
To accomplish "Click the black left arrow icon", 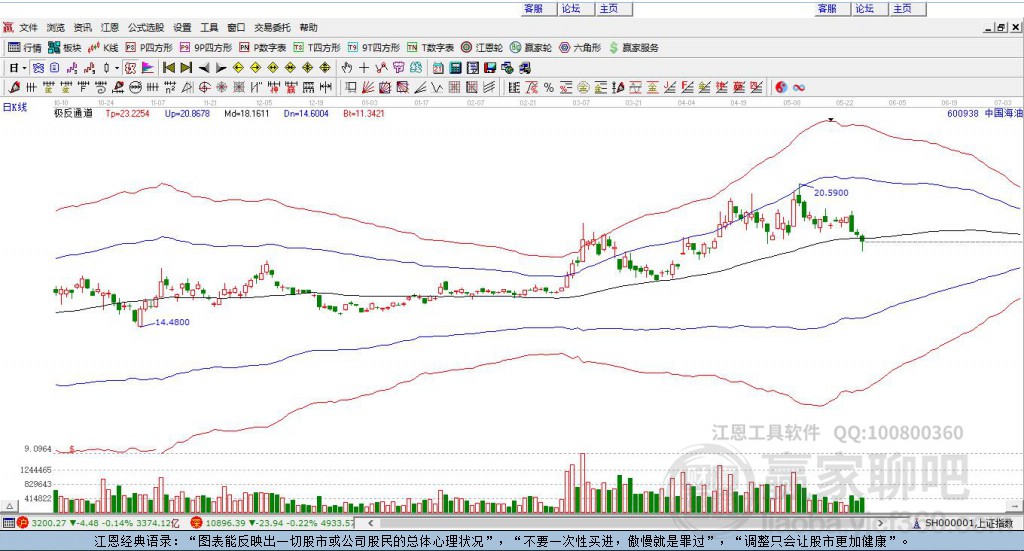I will click(204, 68).
